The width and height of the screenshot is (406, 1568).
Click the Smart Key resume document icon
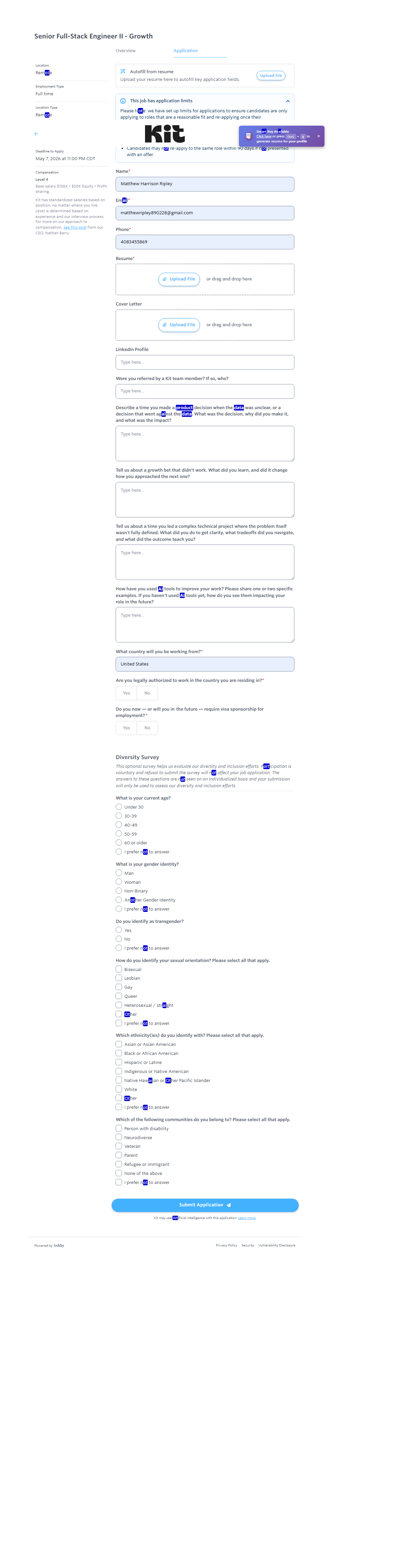coord(248,136)
